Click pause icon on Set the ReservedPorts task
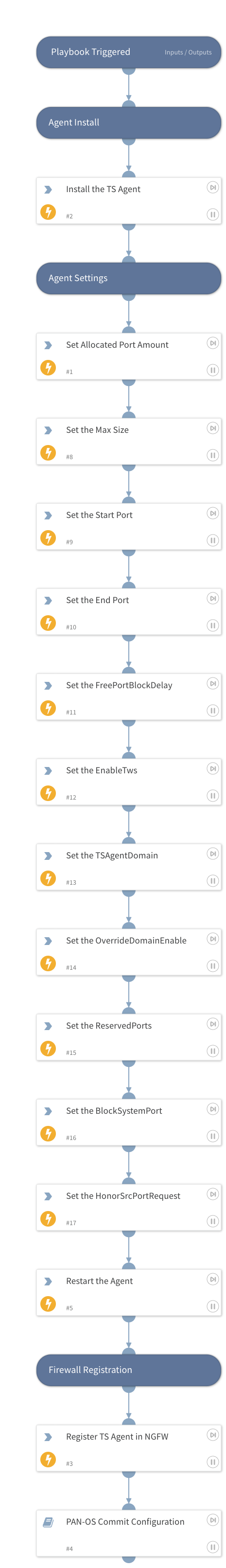The image size is (226, 1568). coord(212,1051)
